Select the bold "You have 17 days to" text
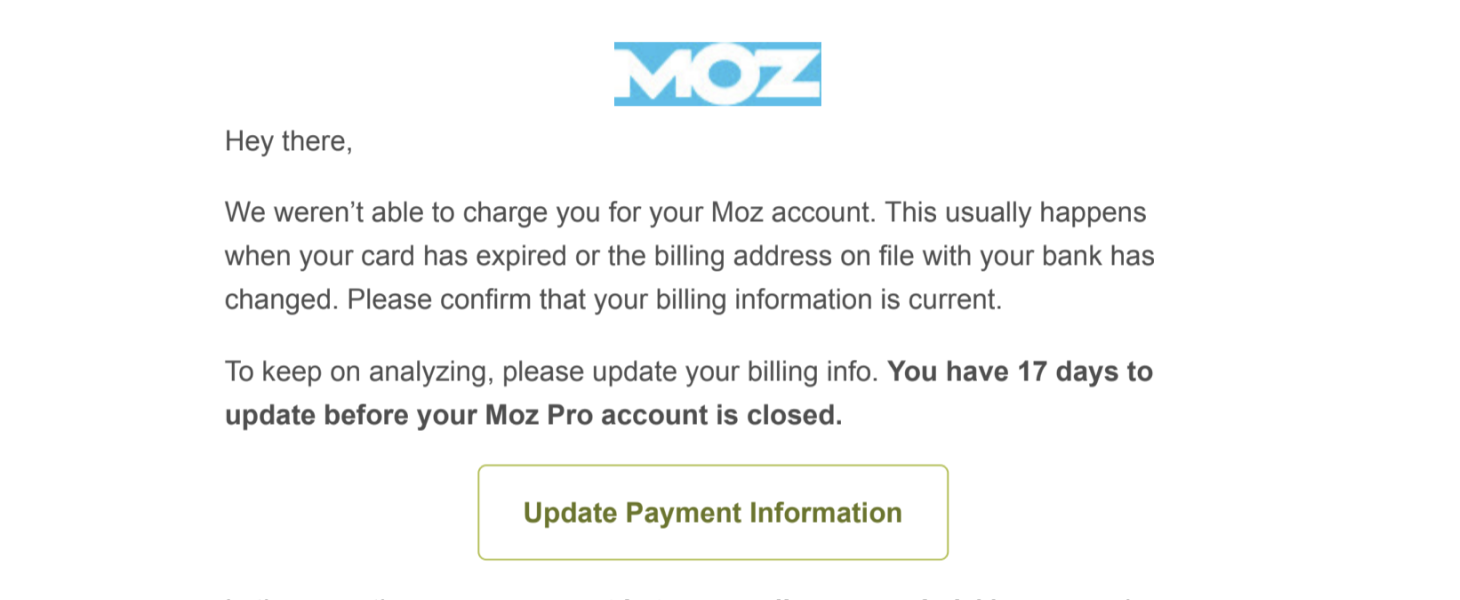Screen dimensions: 1460x600 tap(1020, 372)
